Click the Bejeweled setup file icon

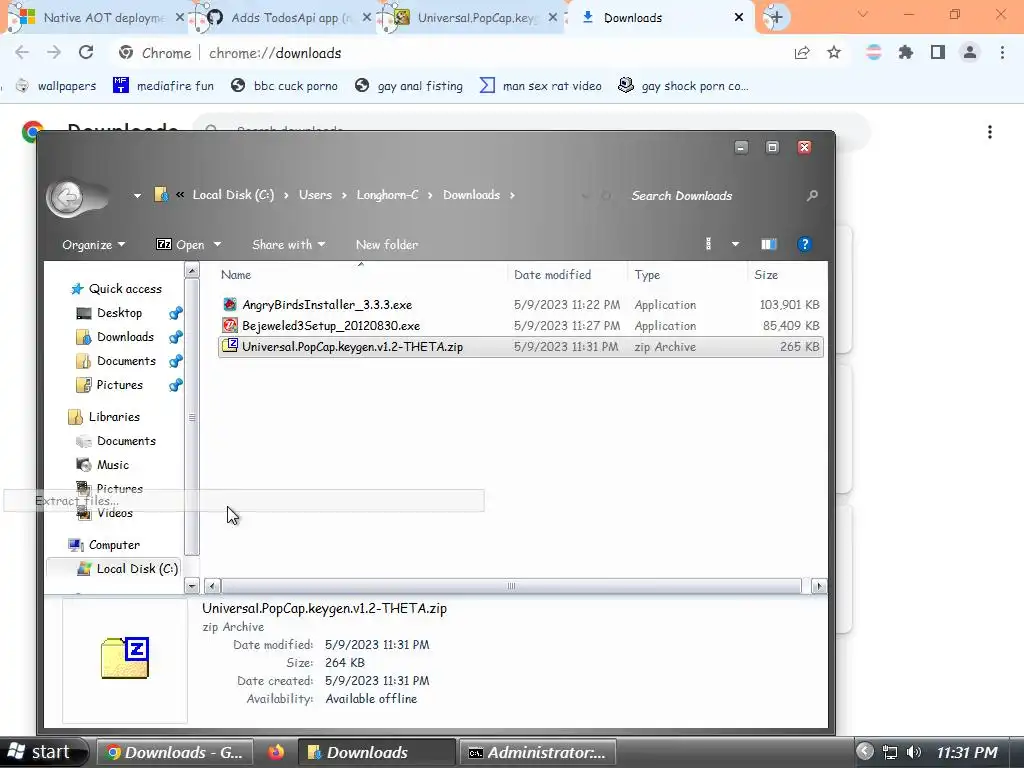click(230, 325)
